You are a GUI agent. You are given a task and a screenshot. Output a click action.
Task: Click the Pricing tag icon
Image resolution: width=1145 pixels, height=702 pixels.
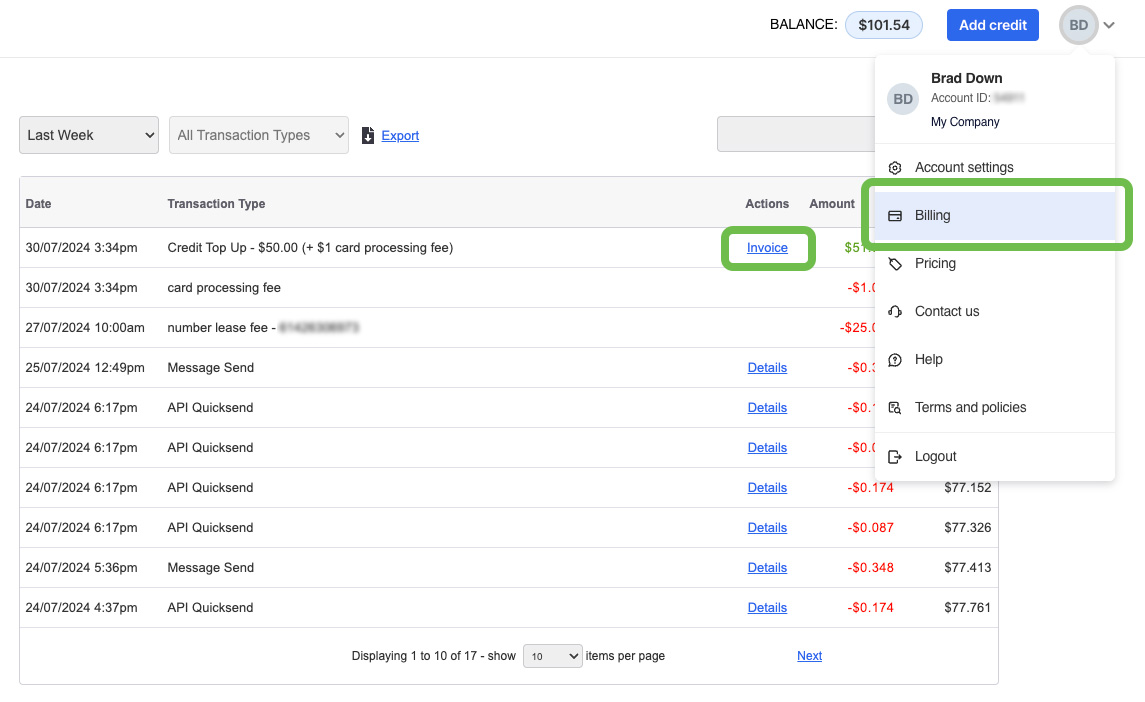[895, 264]
